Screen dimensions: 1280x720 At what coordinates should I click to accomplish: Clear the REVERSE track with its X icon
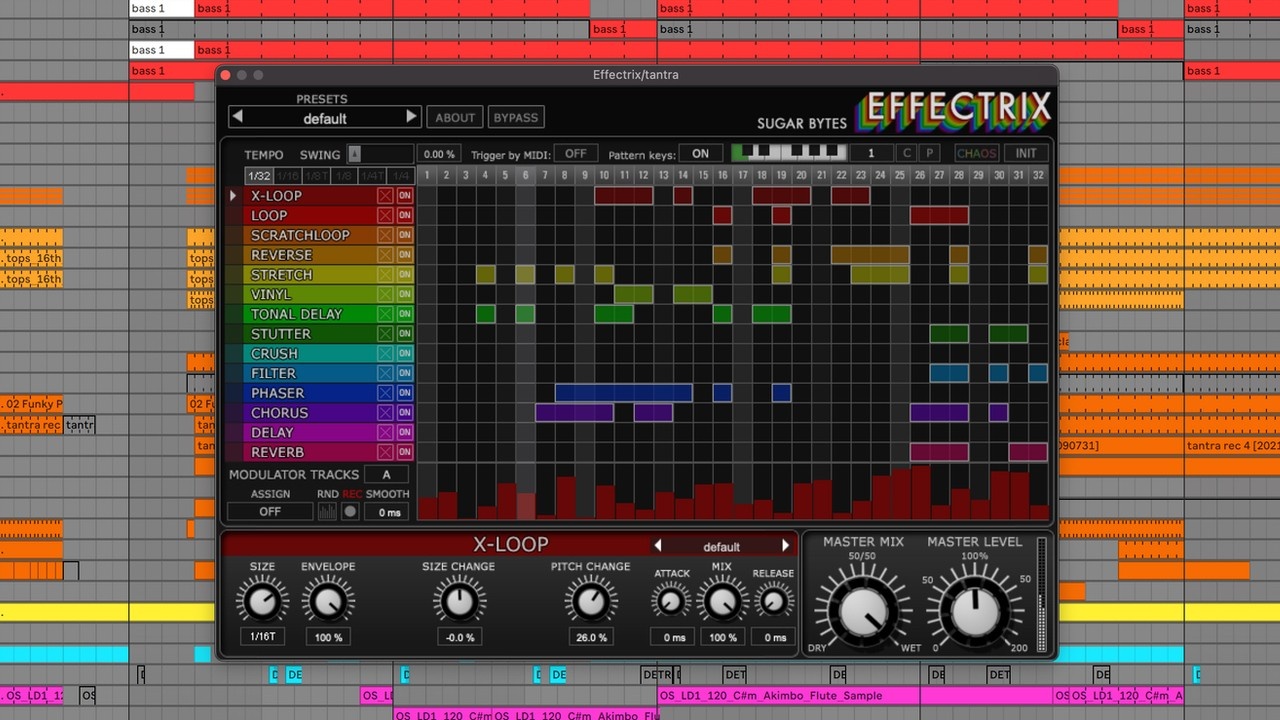385,255
